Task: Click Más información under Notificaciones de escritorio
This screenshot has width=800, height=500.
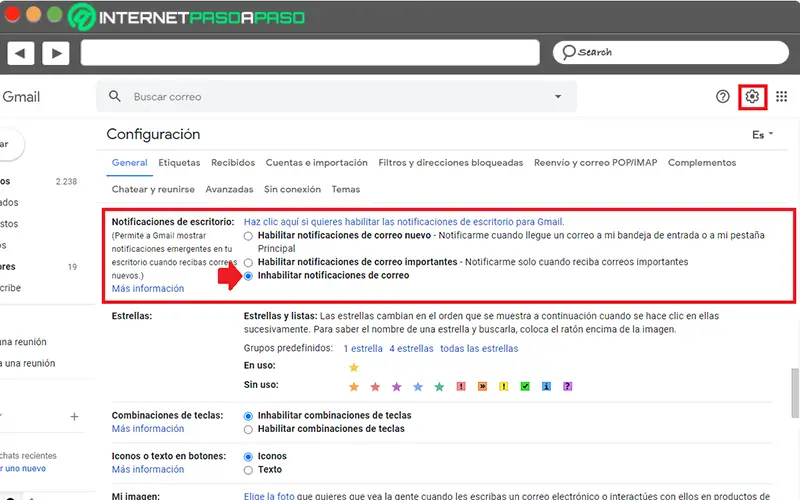Action: coord(148,288)
